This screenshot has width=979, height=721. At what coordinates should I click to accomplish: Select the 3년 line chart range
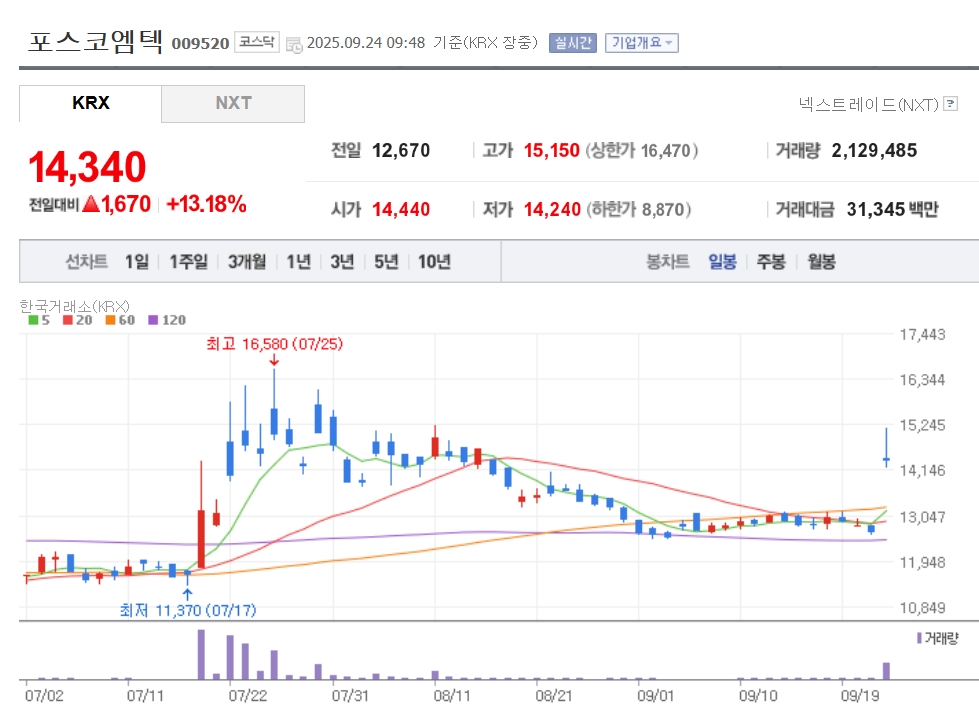point(342,262)
